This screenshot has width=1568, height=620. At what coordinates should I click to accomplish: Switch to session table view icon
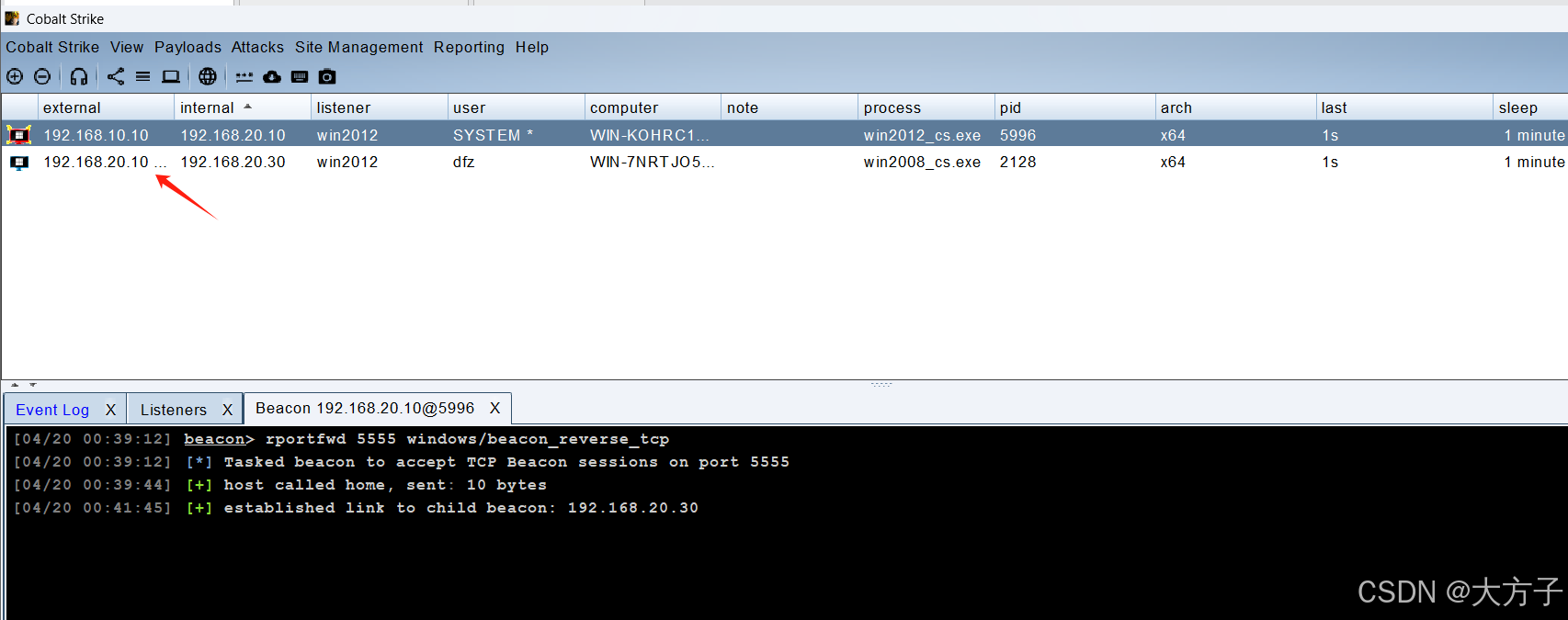coord(143,77)
